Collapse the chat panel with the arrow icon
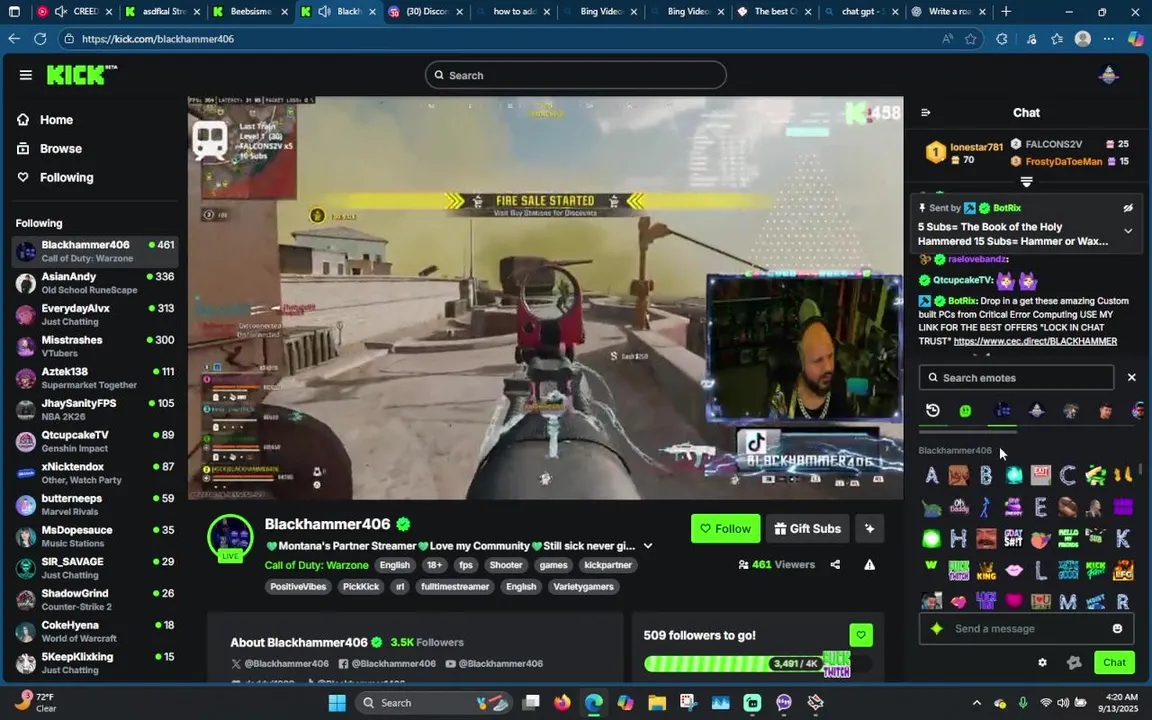 point(926,112)
